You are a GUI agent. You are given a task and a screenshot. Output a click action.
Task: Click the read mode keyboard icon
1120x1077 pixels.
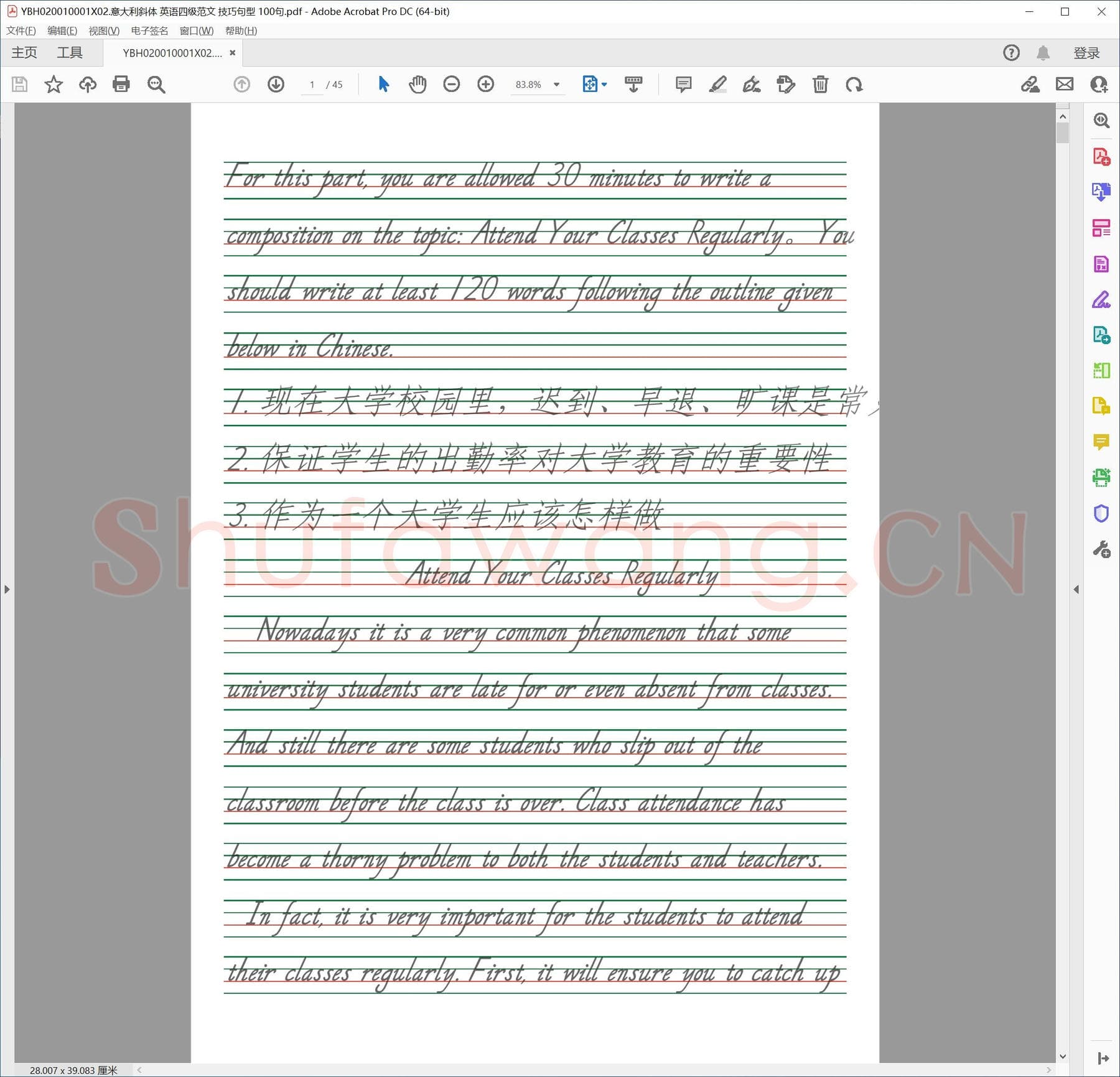click(633, 84)
